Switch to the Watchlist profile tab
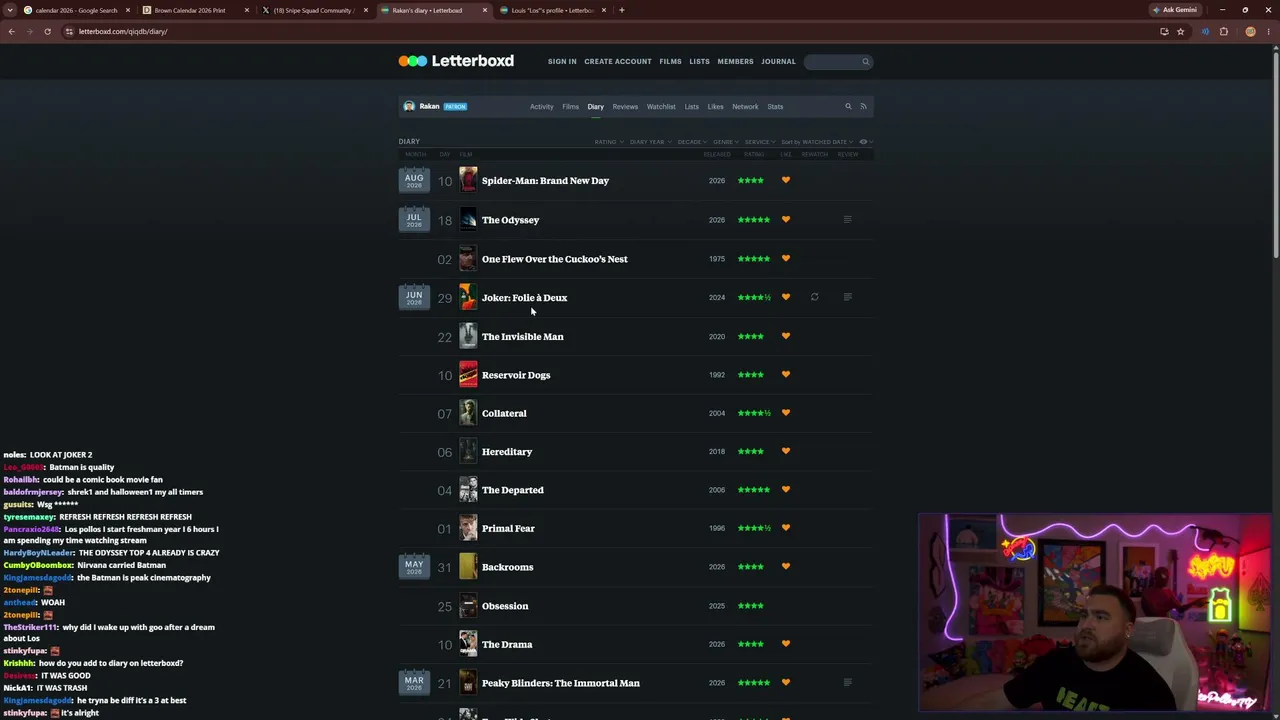 pyautogui.click(x=661, y=106)
